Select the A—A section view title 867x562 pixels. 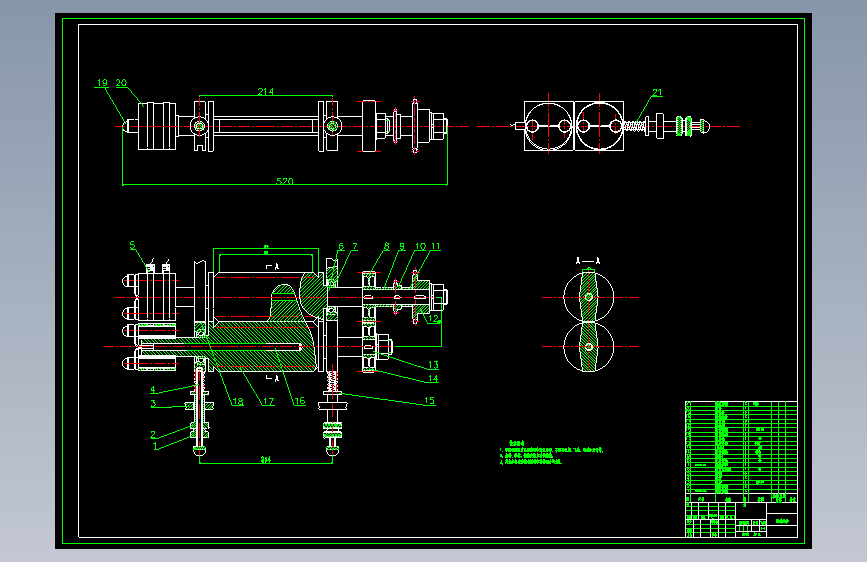pos(588,261)
